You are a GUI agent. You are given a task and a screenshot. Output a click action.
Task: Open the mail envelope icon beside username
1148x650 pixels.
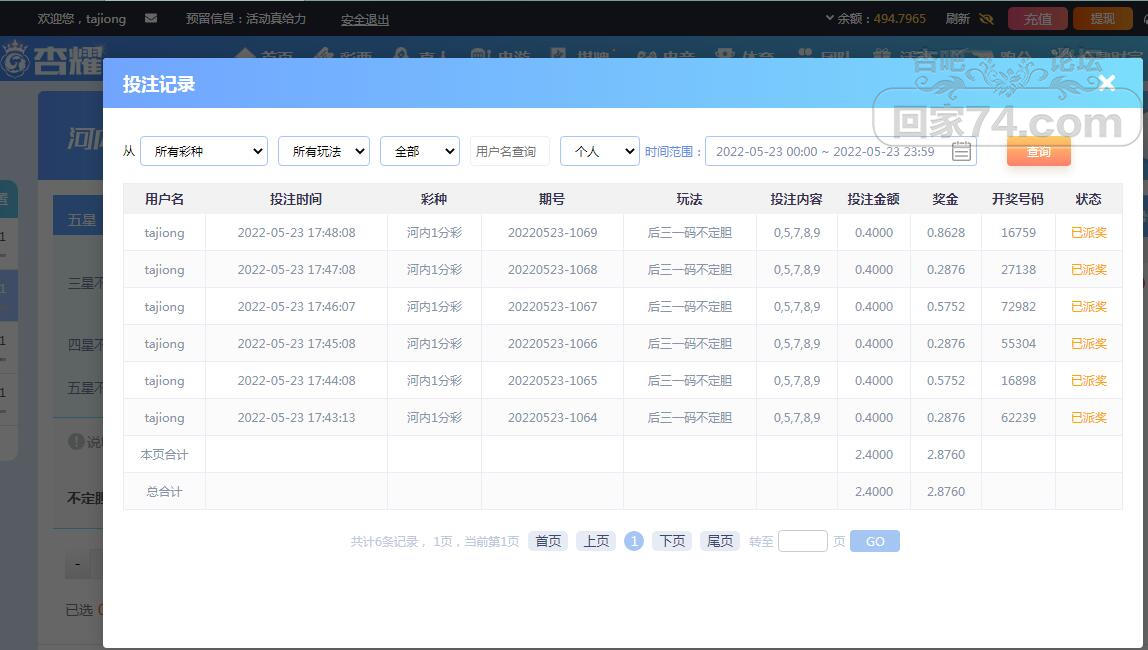[x=151, y=18]
